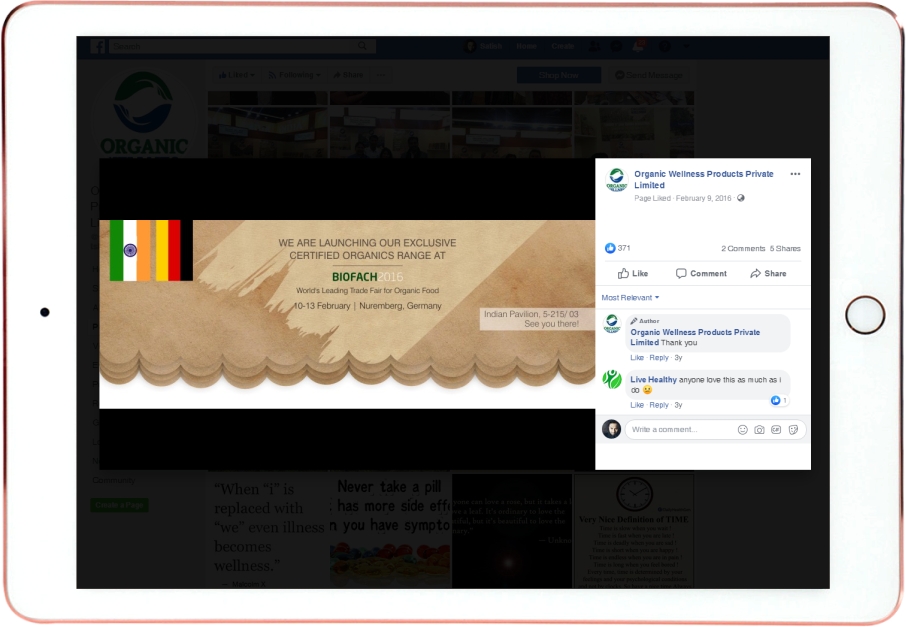Image resolution: width=906 pixels, height=627 pixels.
Task: Post a GIF using the GIF icon
Action: 776,430
